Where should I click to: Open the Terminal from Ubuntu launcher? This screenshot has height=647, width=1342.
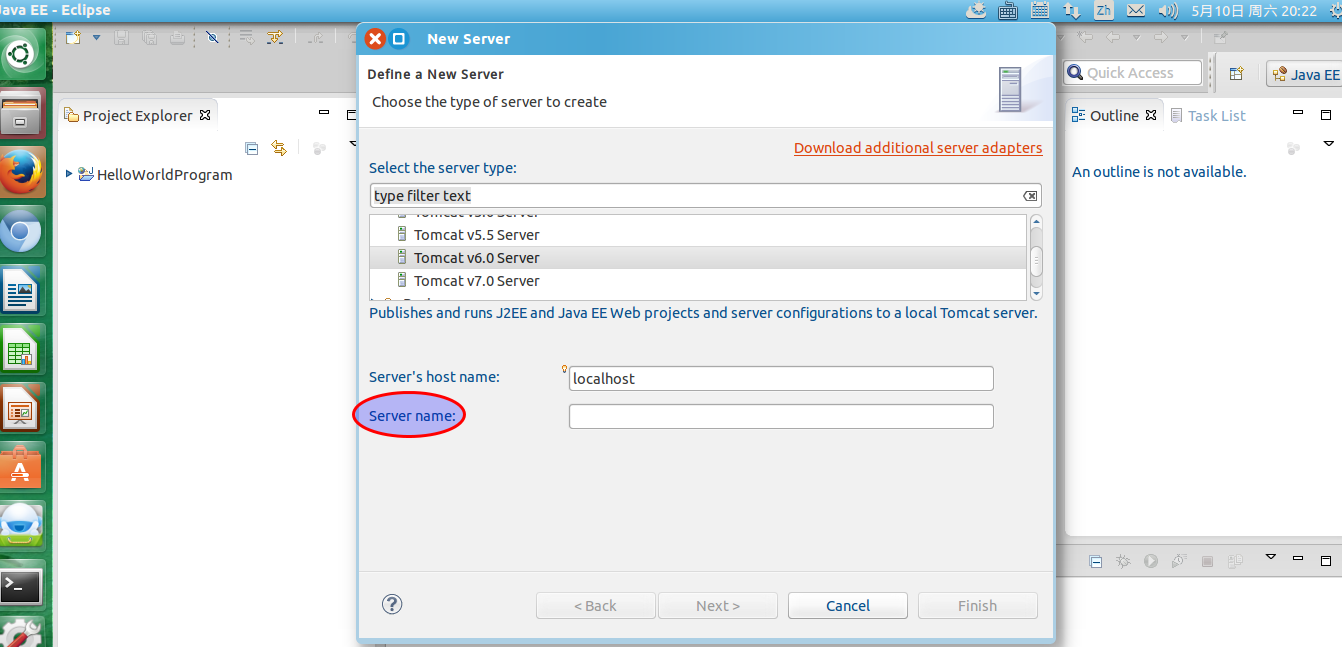click(x=22, y=585)
